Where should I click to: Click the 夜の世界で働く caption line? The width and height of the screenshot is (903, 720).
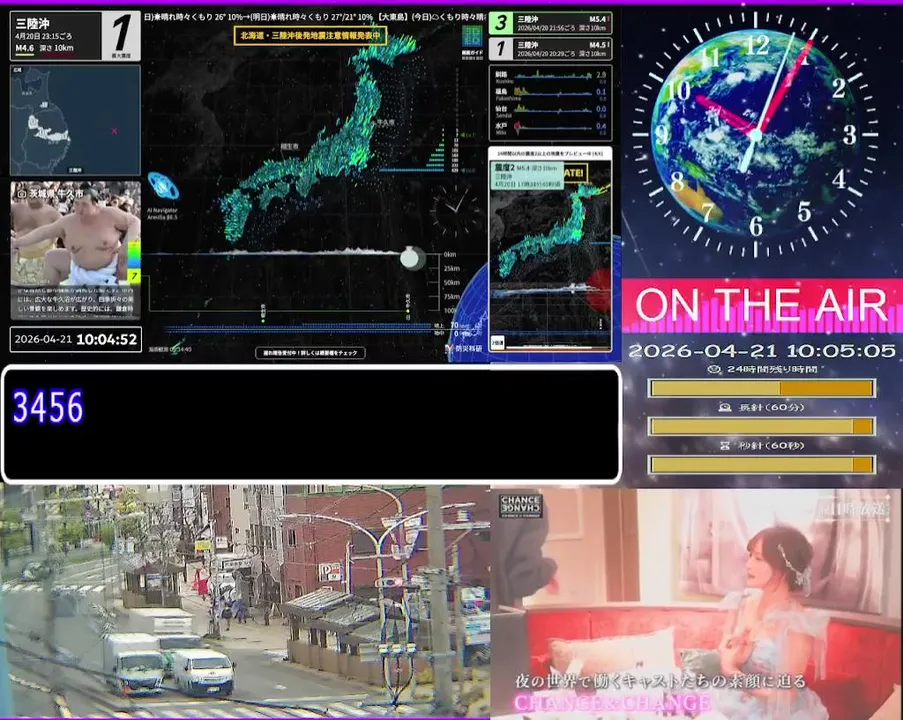(x=661, y=681)
